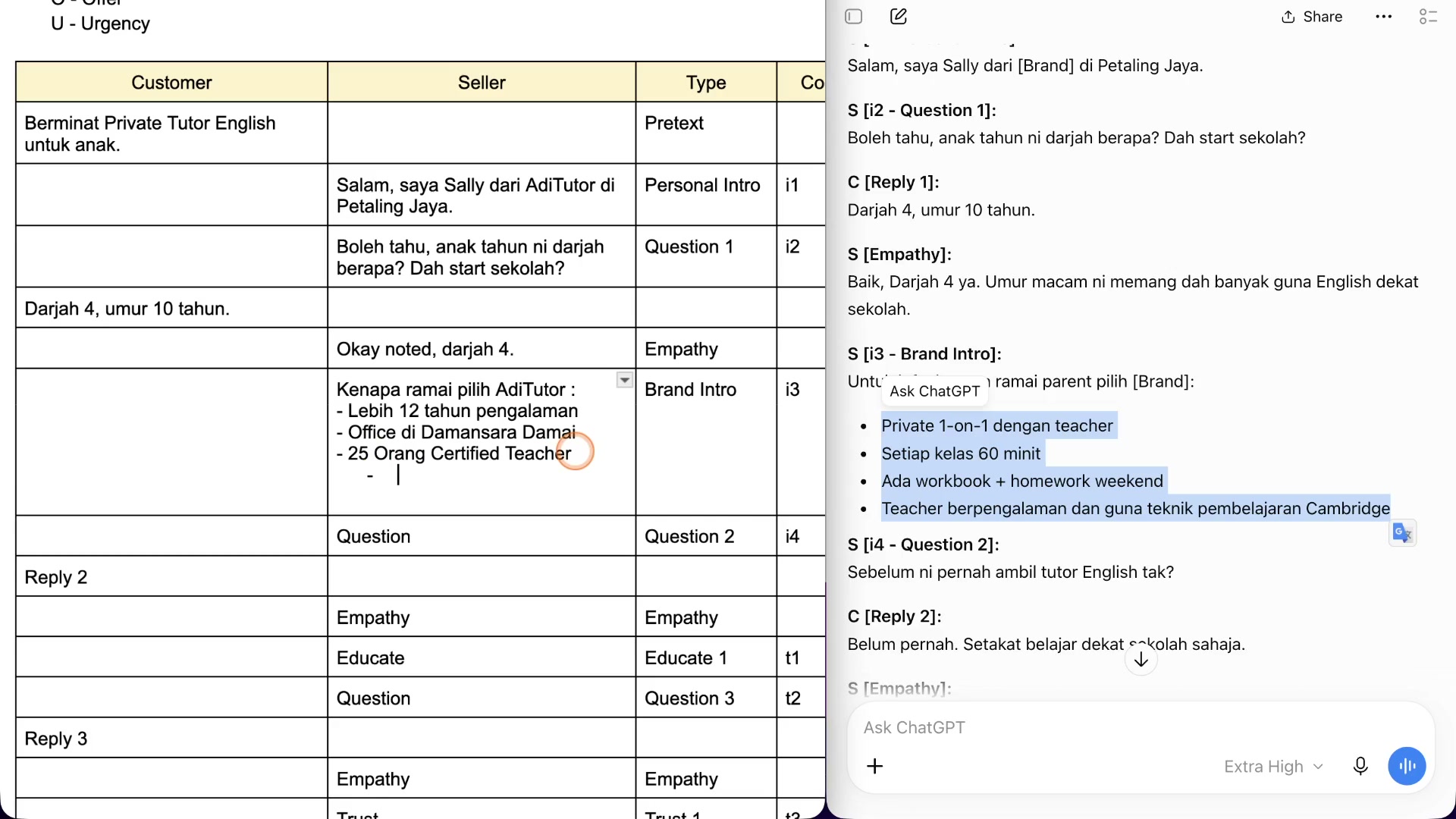Select the Personal Intro type cell
The height and width of the screenshot is (819, 1456).
706,196
